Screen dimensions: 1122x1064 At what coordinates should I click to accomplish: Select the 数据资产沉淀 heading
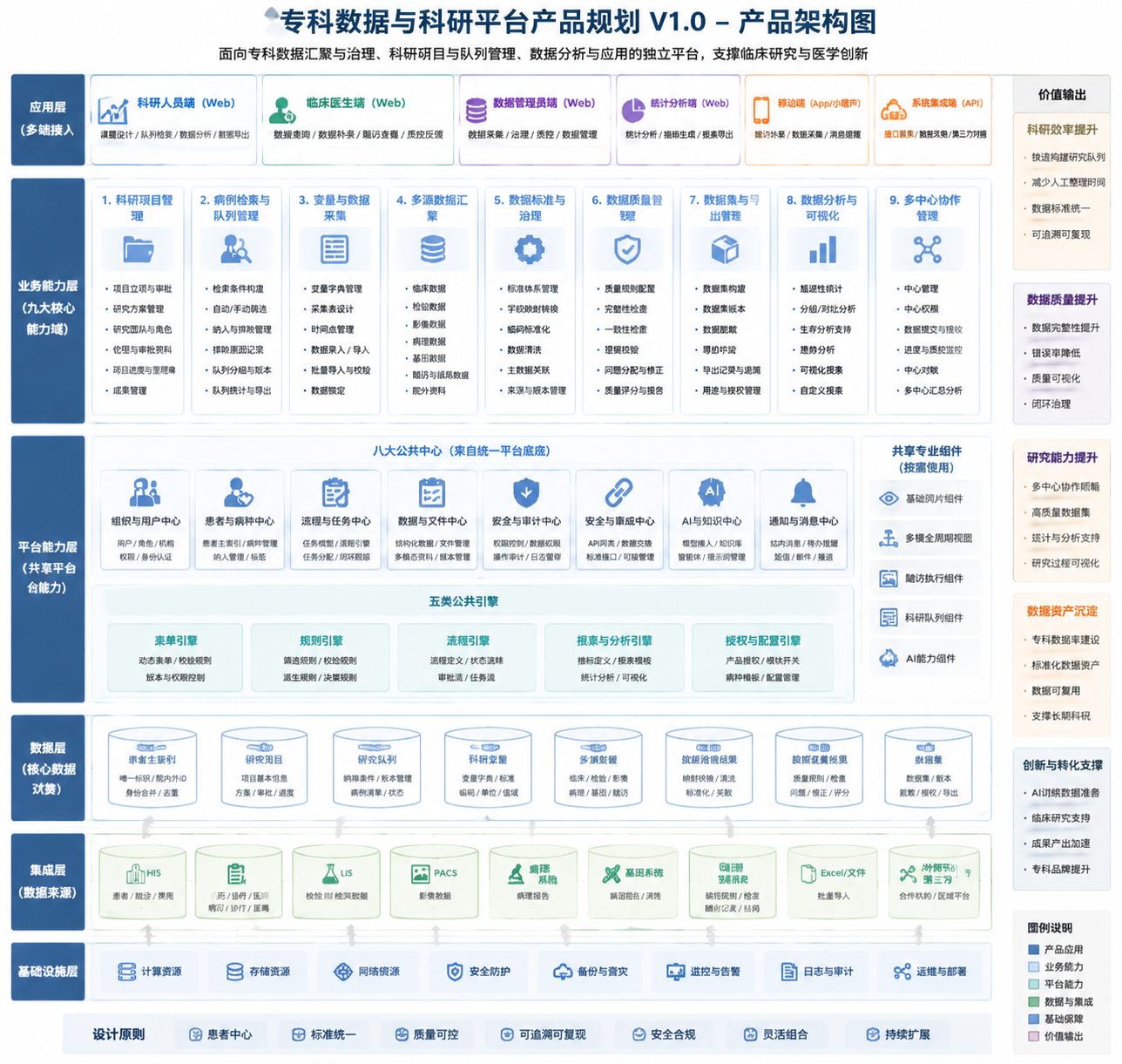pyautogui.click(x=1062, y=611)
